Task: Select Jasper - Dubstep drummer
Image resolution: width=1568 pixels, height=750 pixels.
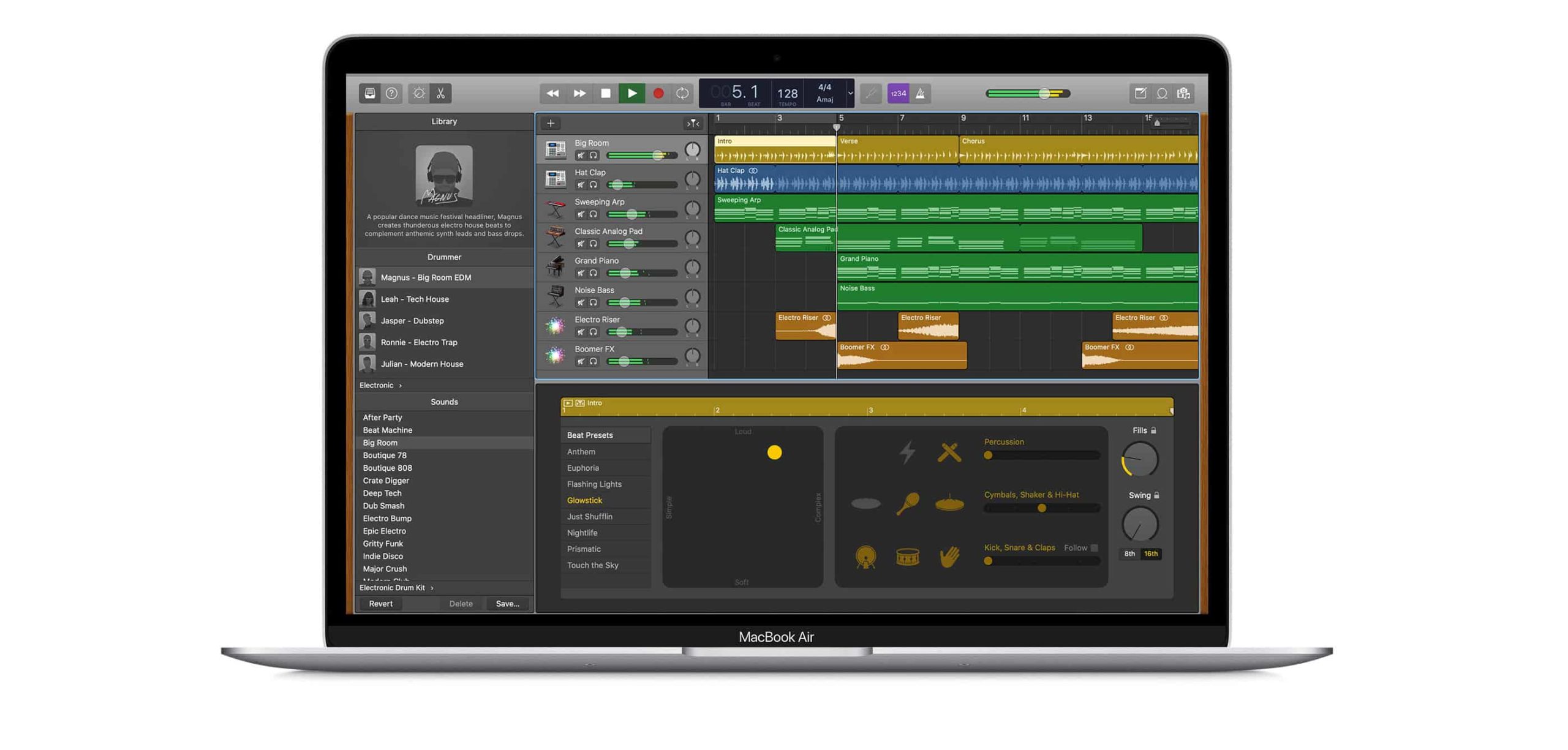Action: pos(444,320)
